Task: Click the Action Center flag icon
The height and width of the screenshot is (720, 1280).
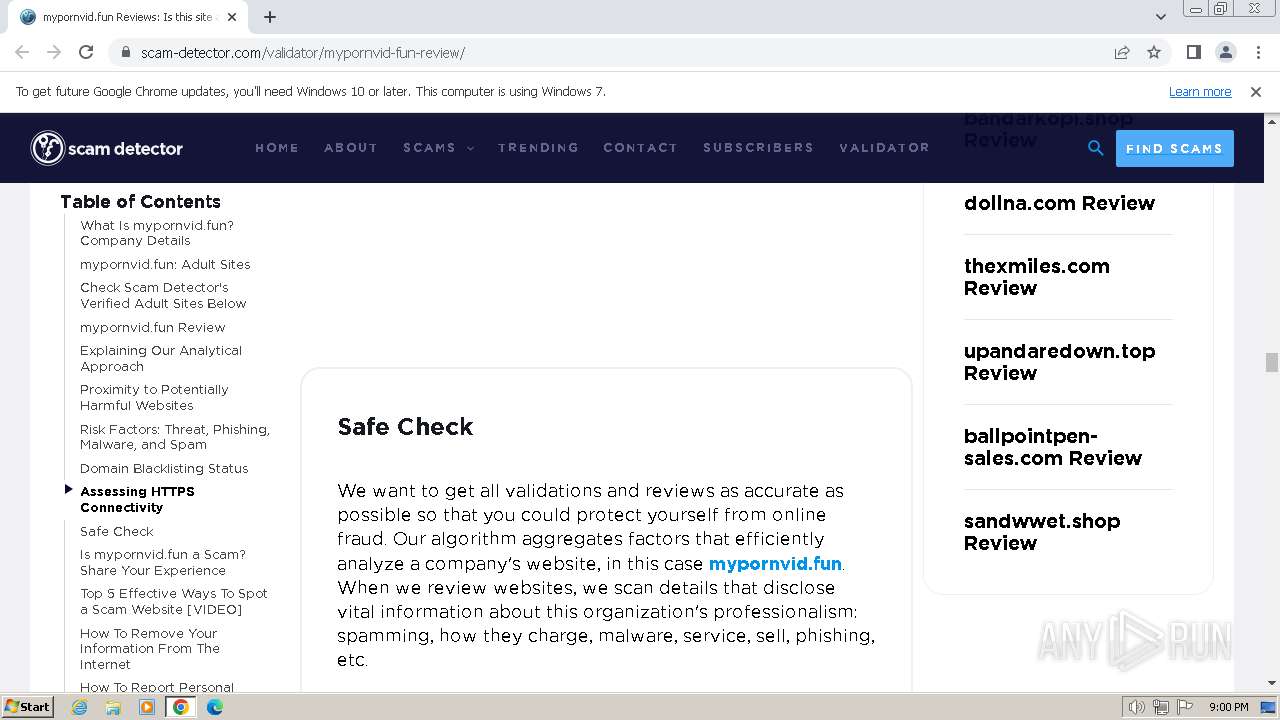Action: tap(1184, 707)
